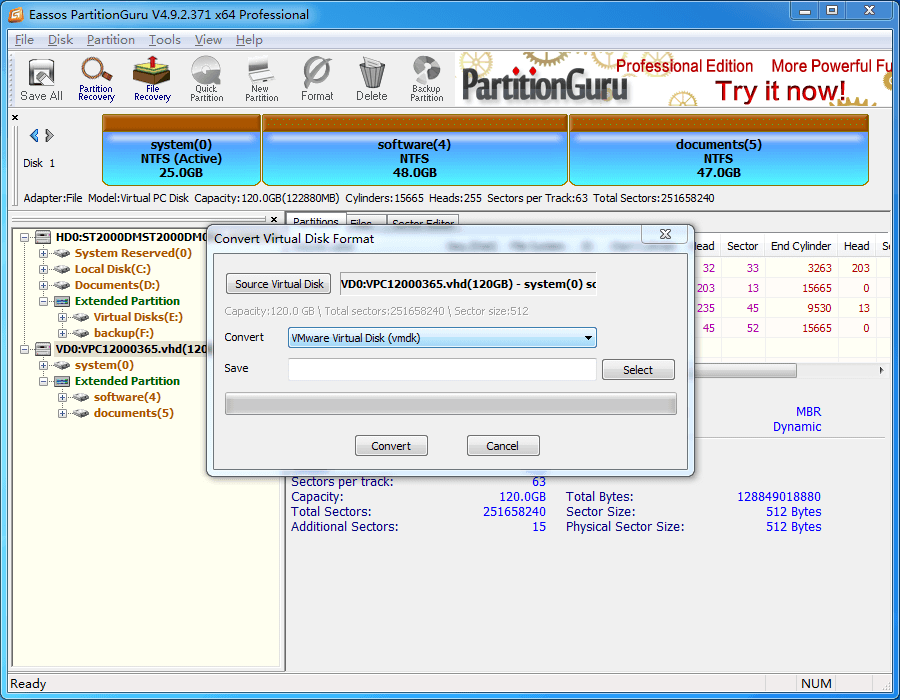Switch to the Partitions tab
The width and height of the screenshot is (900, 700).
[316, 221]
